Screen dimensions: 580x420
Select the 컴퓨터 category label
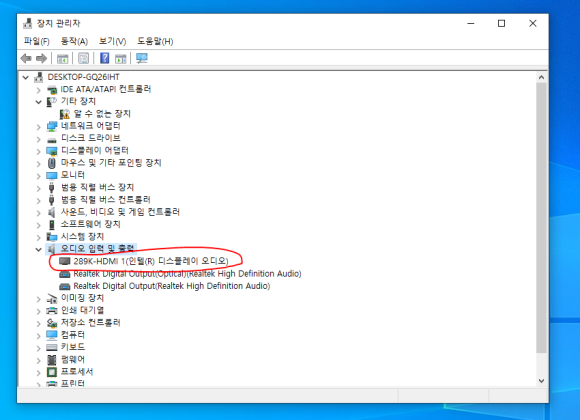[73, 335]
